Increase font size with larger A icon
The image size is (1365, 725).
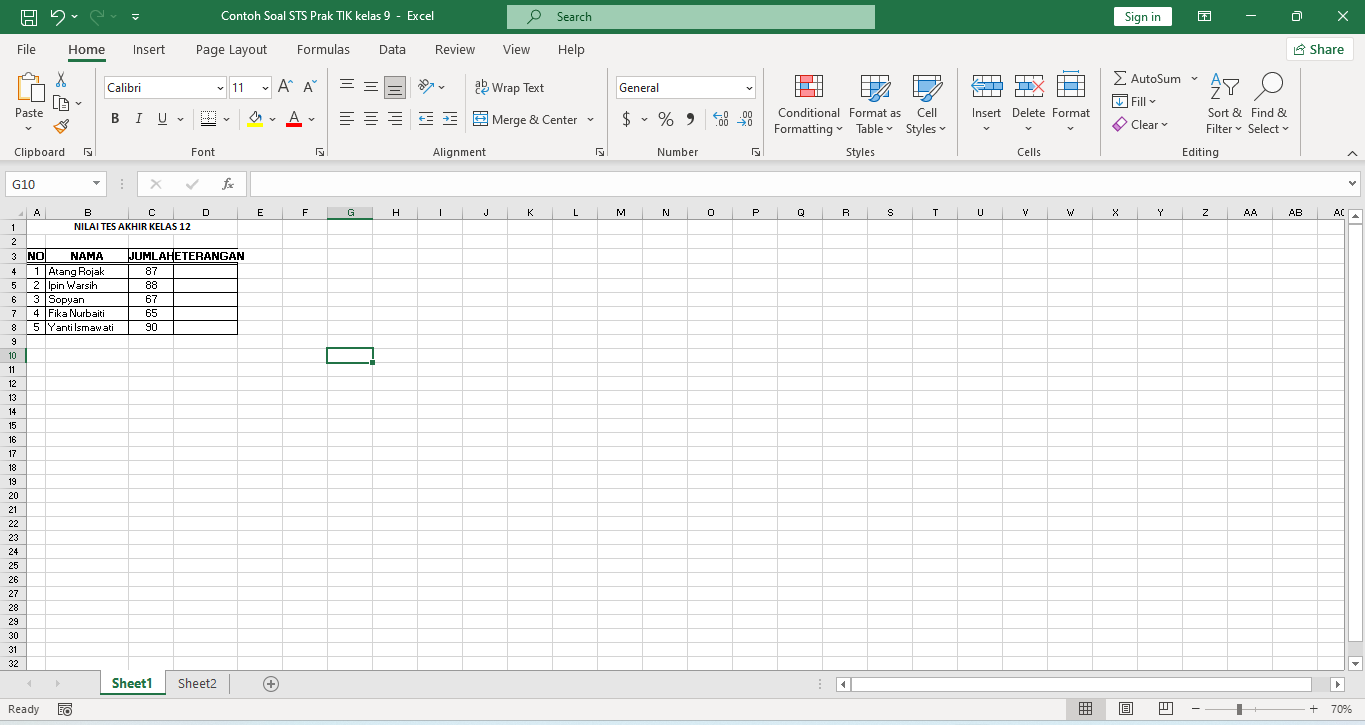pyautogui.click(x=285, y=88)
